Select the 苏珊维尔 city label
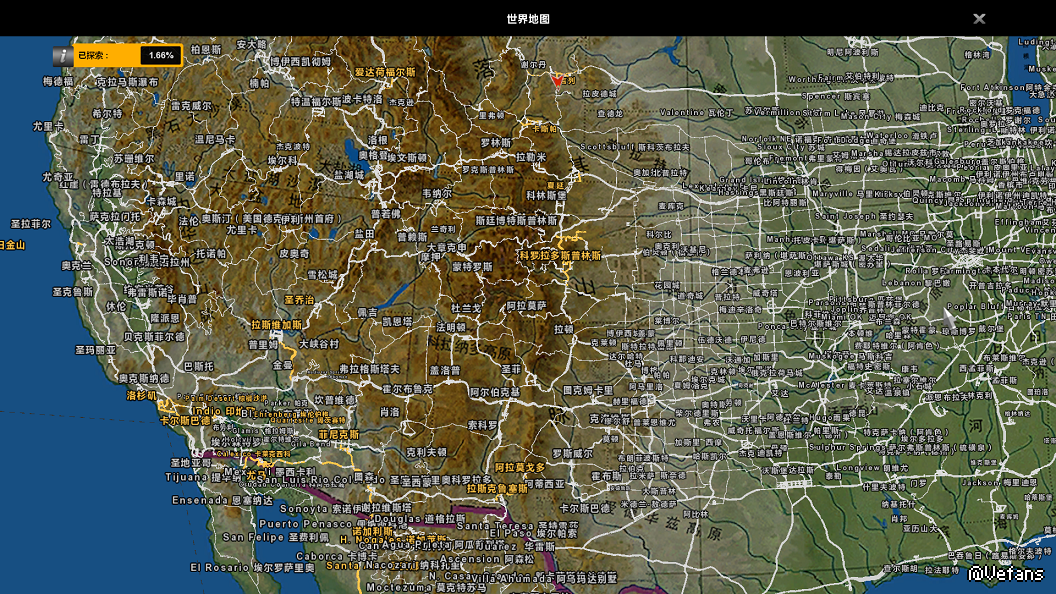This screenshot has width=1056, height=594. click(x=133, y=159)
